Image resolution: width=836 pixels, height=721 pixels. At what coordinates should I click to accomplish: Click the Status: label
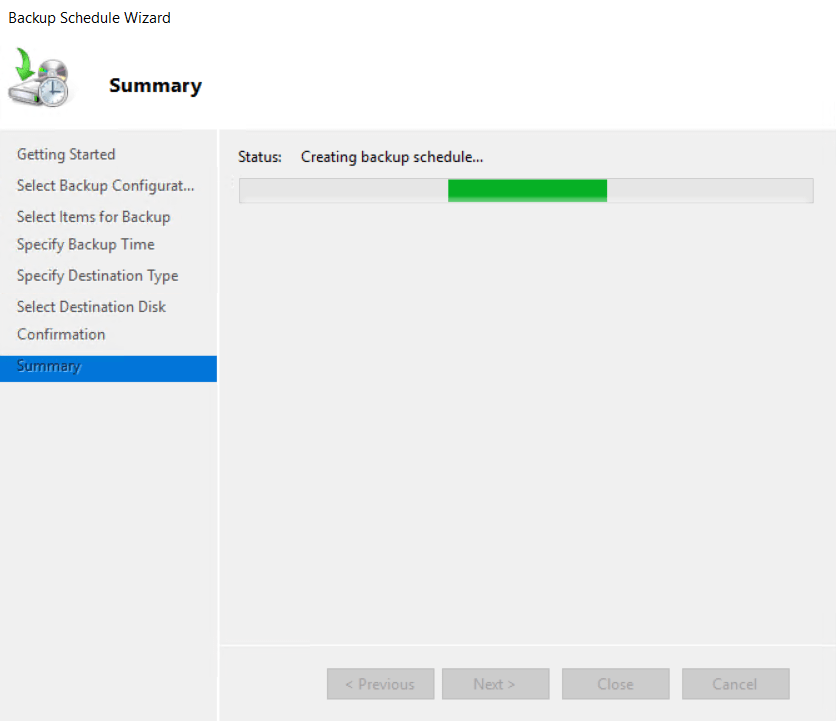(260, 157)
